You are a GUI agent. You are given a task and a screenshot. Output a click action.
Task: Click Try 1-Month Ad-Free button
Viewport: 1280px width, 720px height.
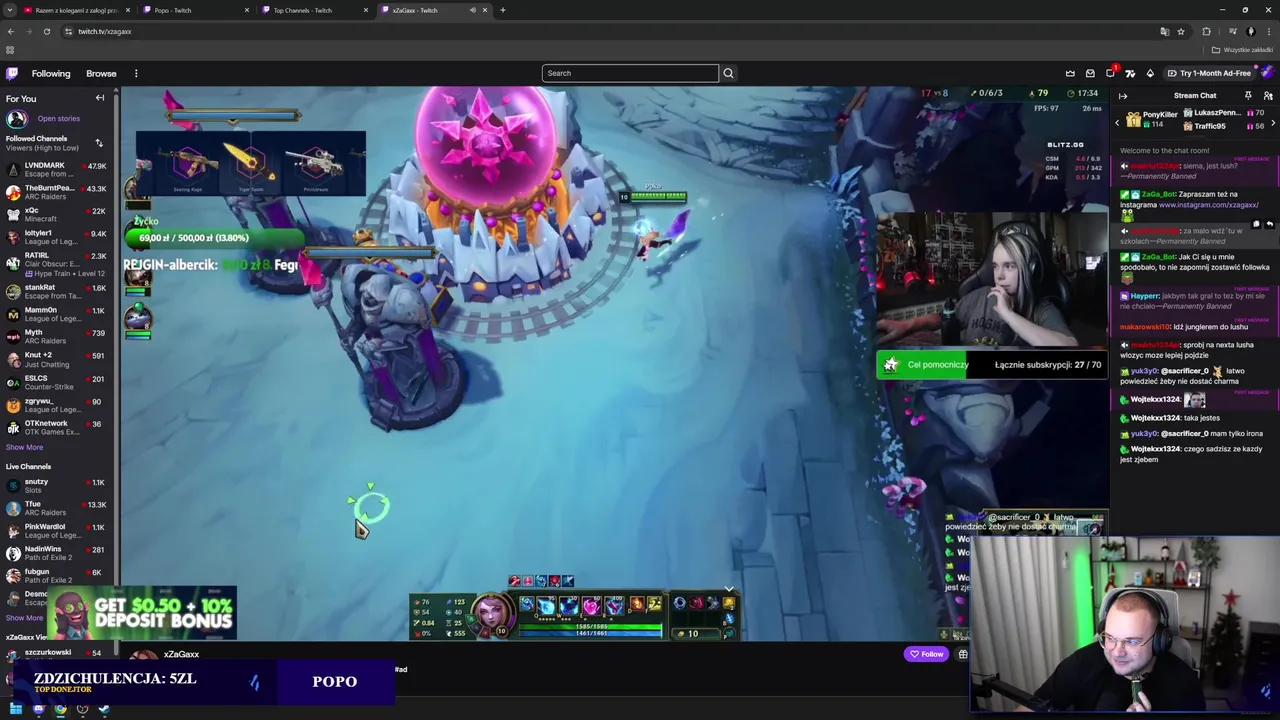tap(1208, 73)
